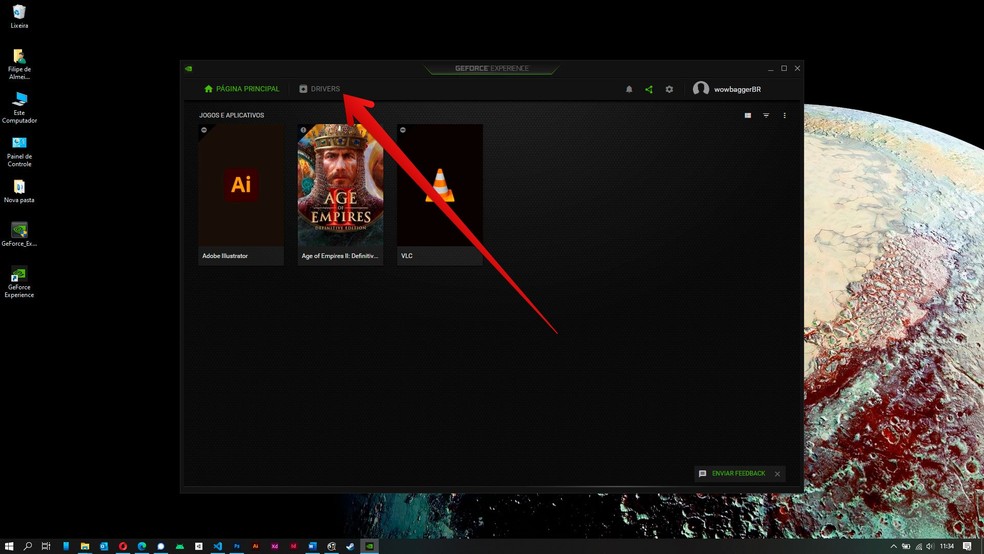
Task: Open the Windows Start menu
Action: [9, 546]
